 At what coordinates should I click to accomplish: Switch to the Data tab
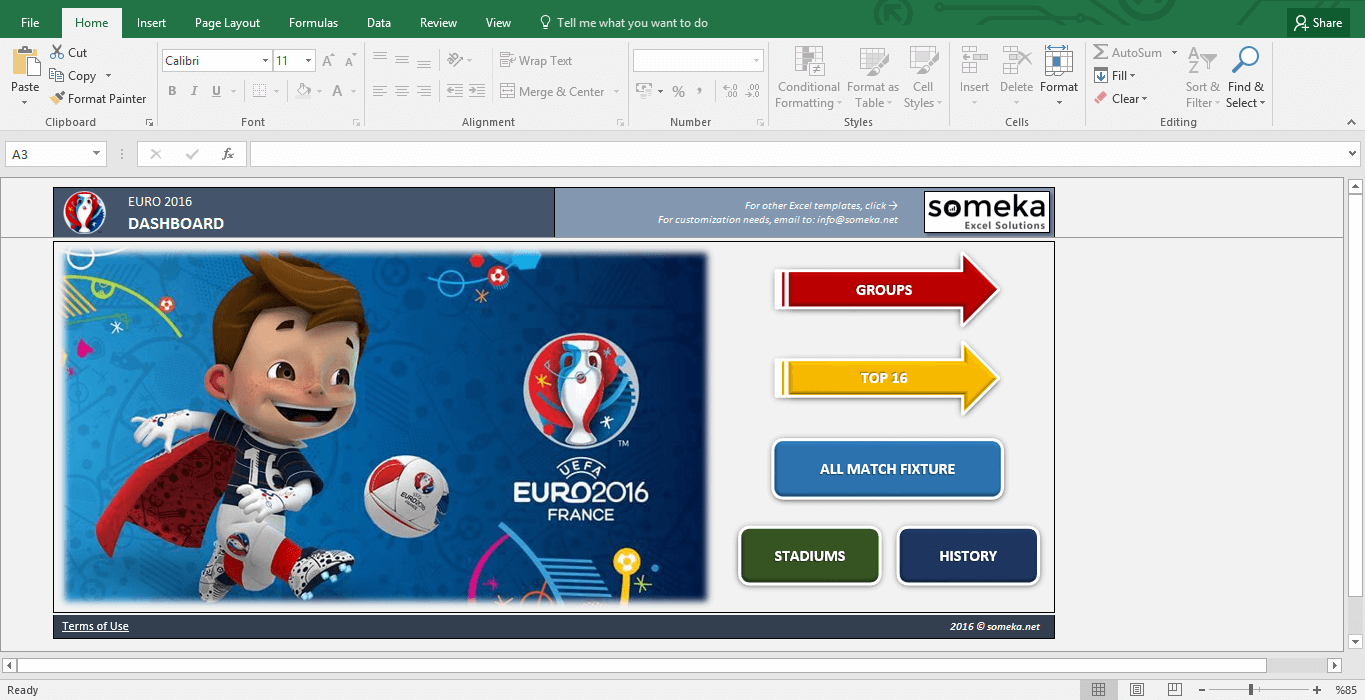click(379, 22)
